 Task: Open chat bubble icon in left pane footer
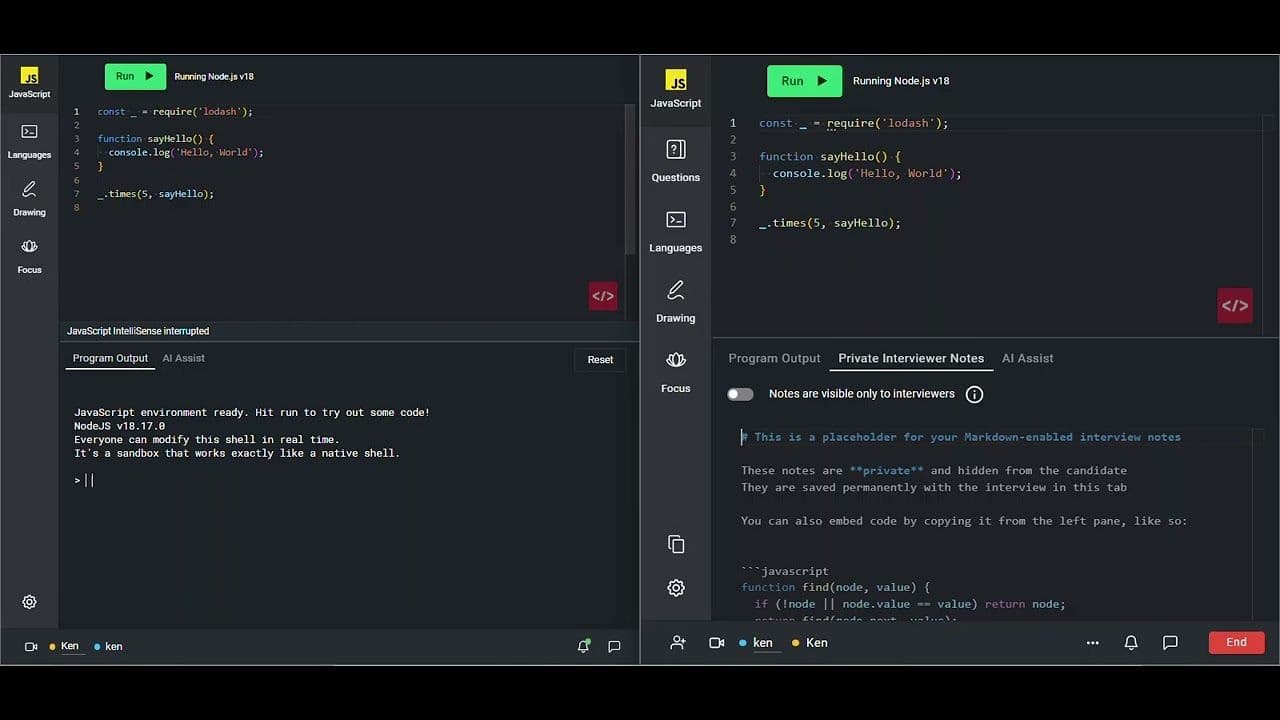(x=614, y=647)
